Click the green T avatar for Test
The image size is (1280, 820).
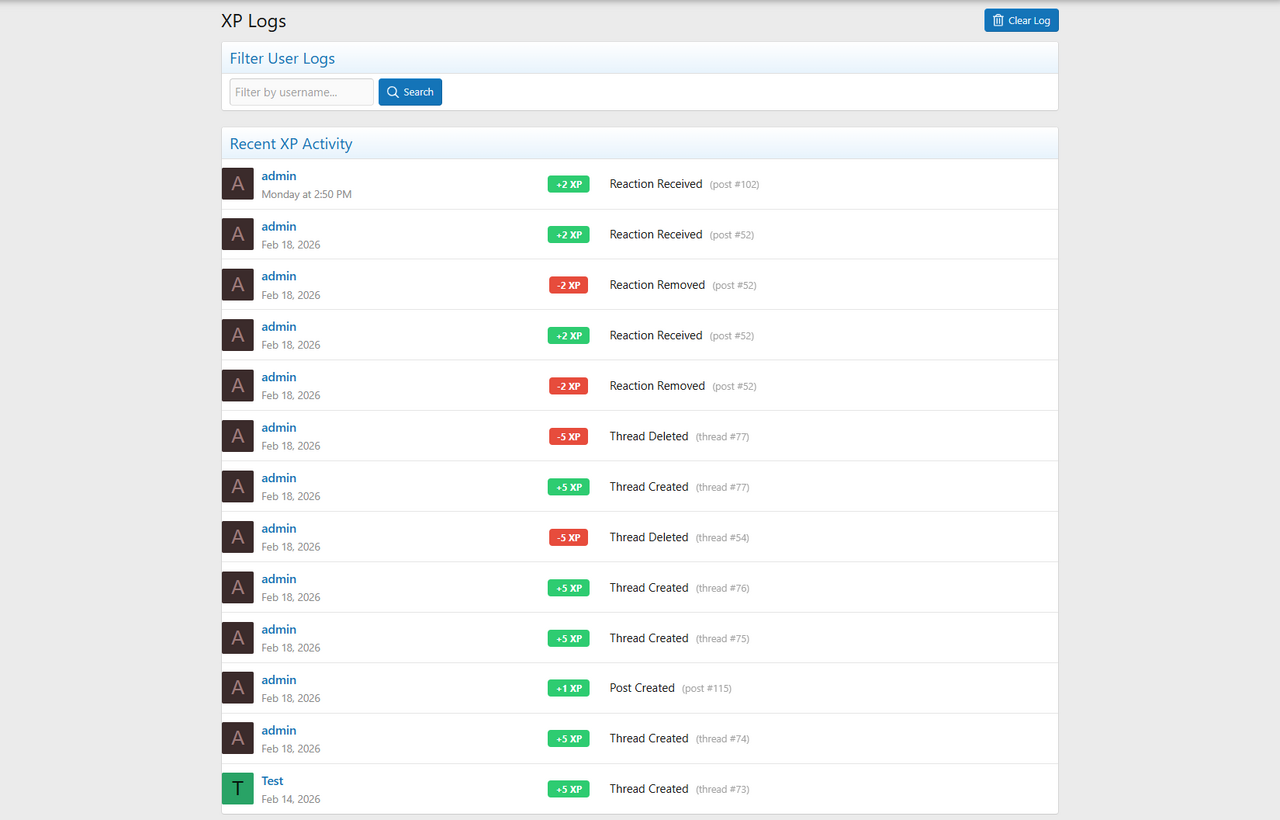pos(237,789)
